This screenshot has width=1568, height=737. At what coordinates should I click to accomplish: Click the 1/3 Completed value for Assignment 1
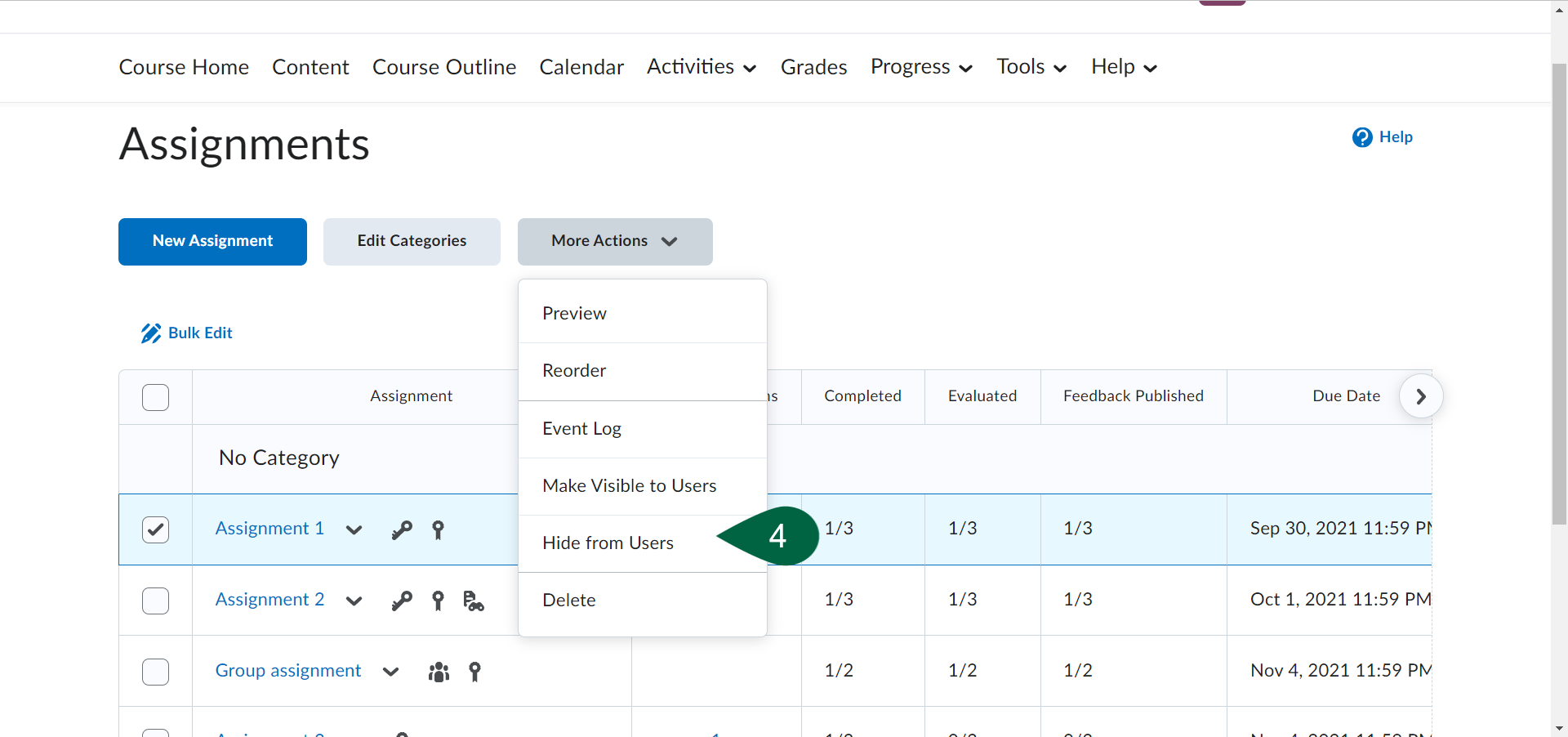click(x=840, y=529)
